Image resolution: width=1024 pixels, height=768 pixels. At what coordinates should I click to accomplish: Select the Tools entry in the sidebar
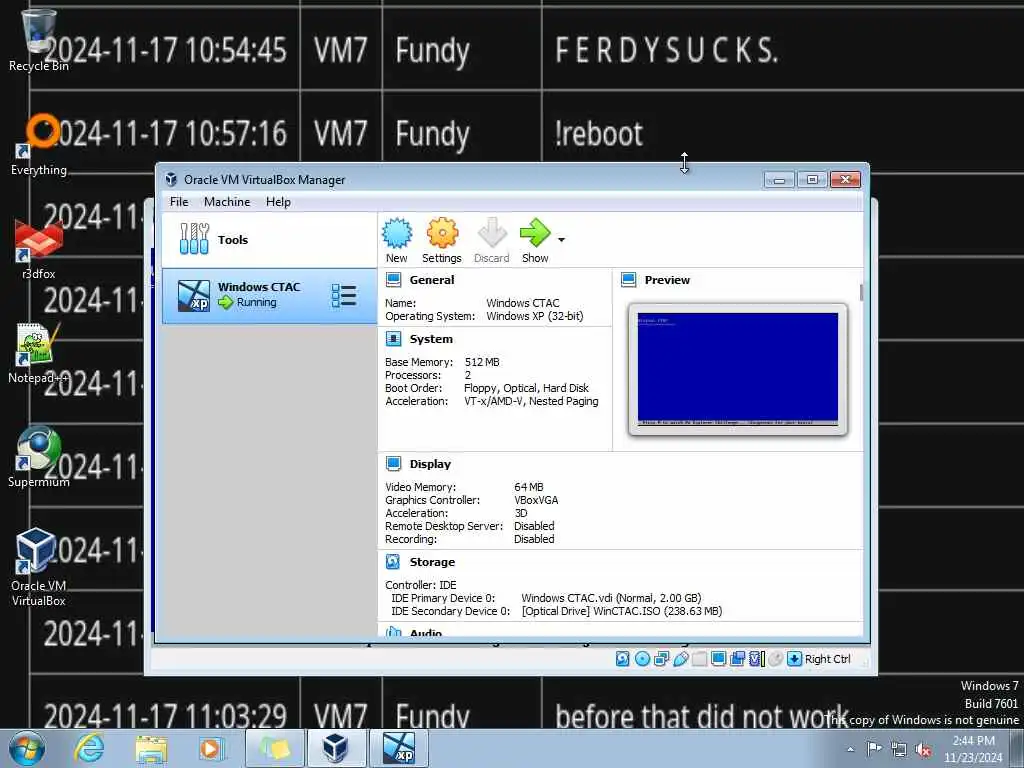coord(269,240)
